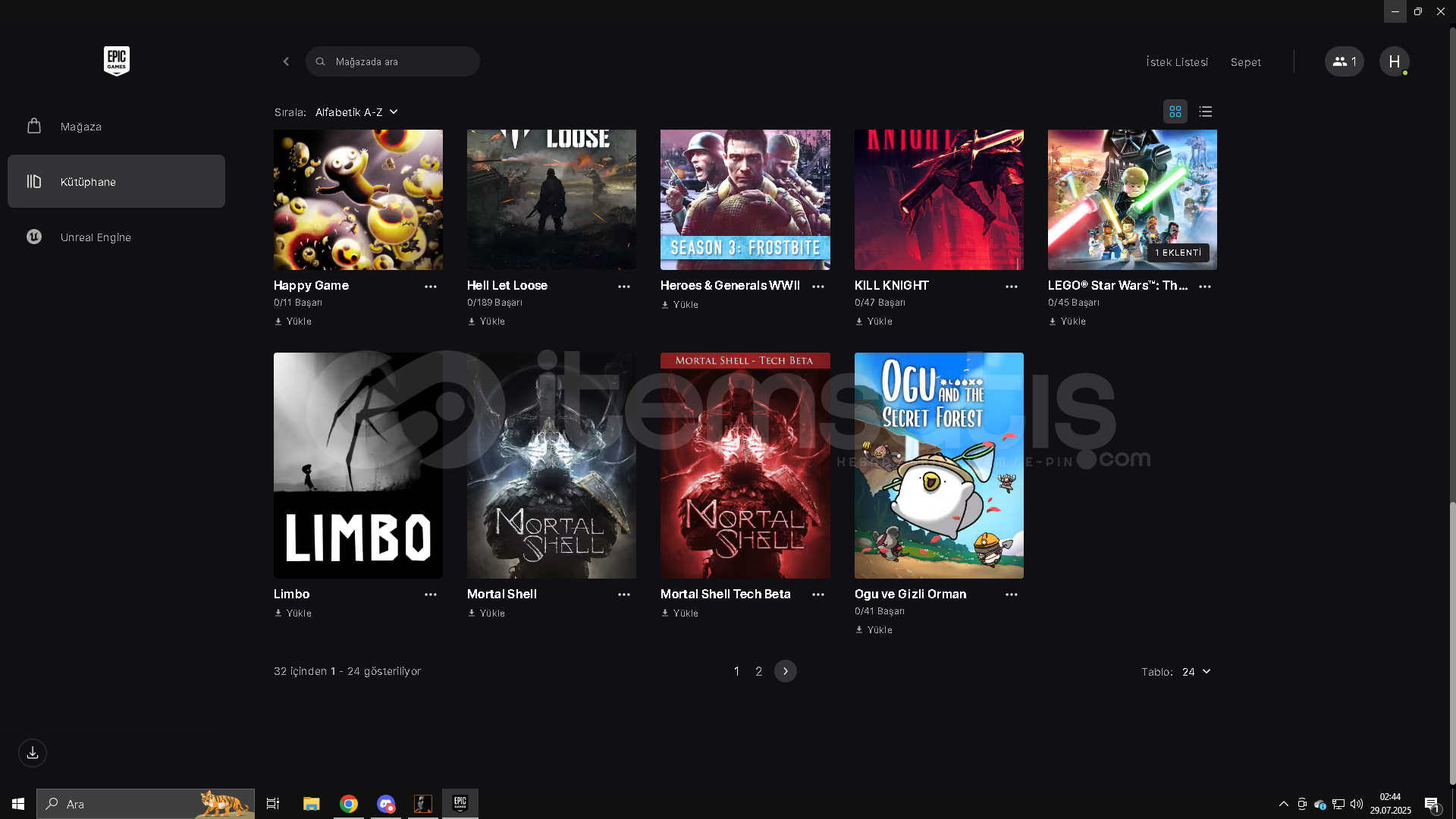The height and width of the screenshot is (819, 1456).
Task: Open Epic Games Launcher taskbar icon
Action: coord(460,804)
